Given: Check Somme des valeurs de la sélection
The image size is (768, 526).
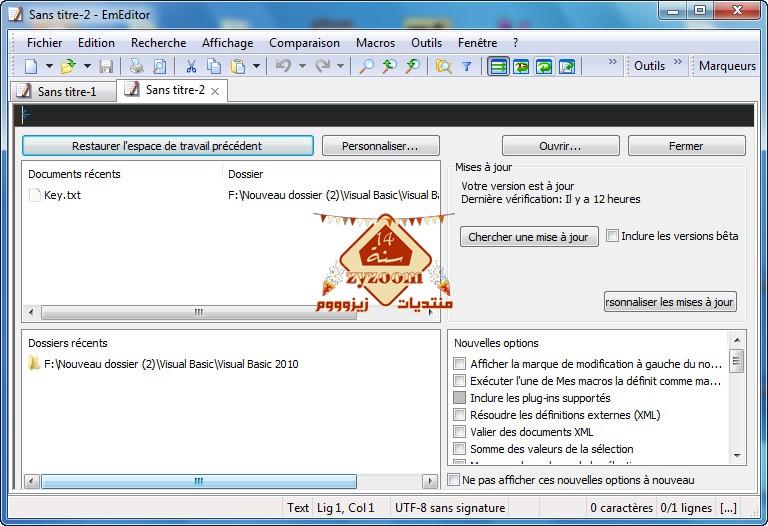Looking at the screenshot, I should pyautogui.click(x=459, y=449).
